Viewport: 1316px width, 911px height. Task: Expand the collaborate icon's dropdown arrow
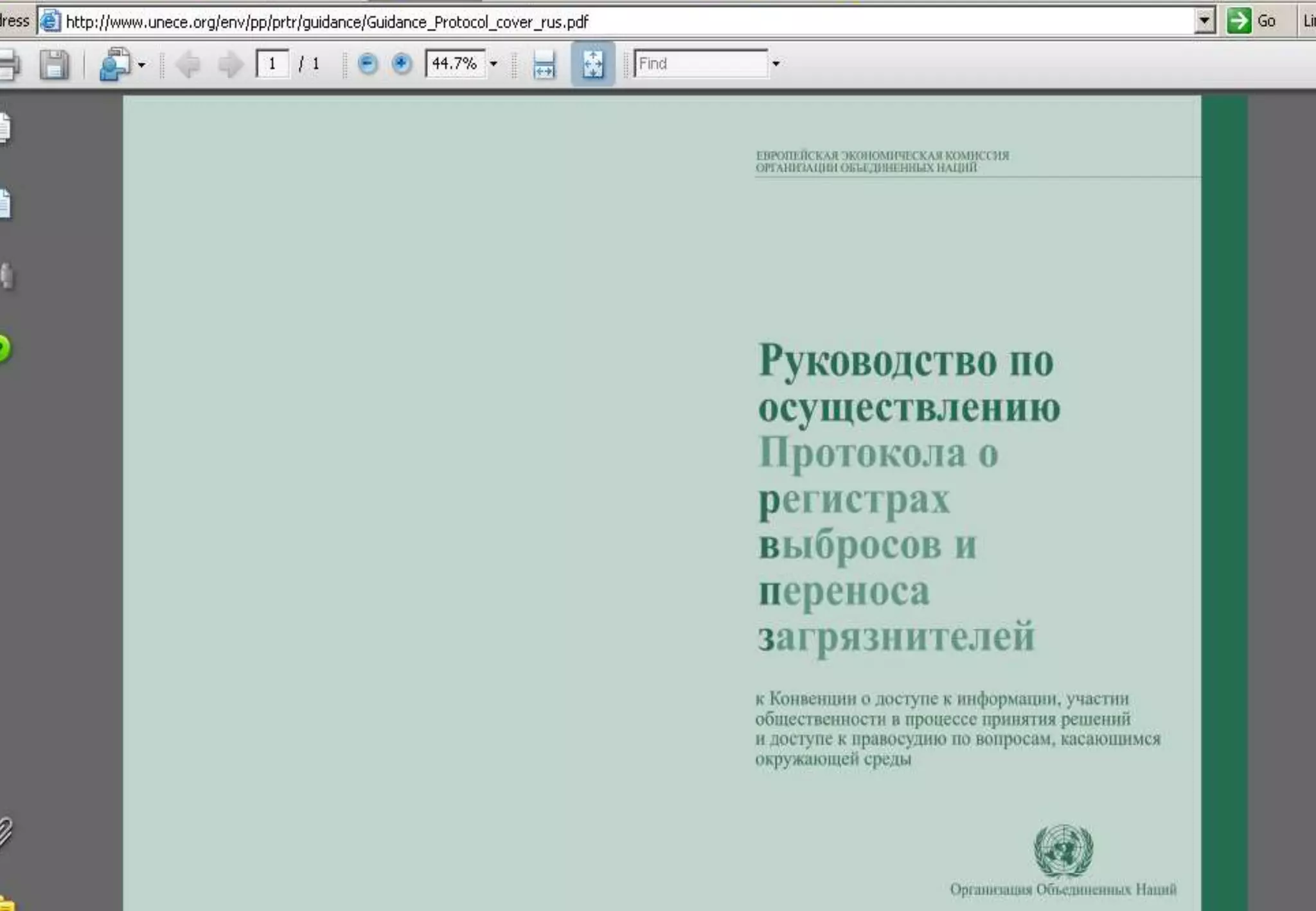pos(141,65)
